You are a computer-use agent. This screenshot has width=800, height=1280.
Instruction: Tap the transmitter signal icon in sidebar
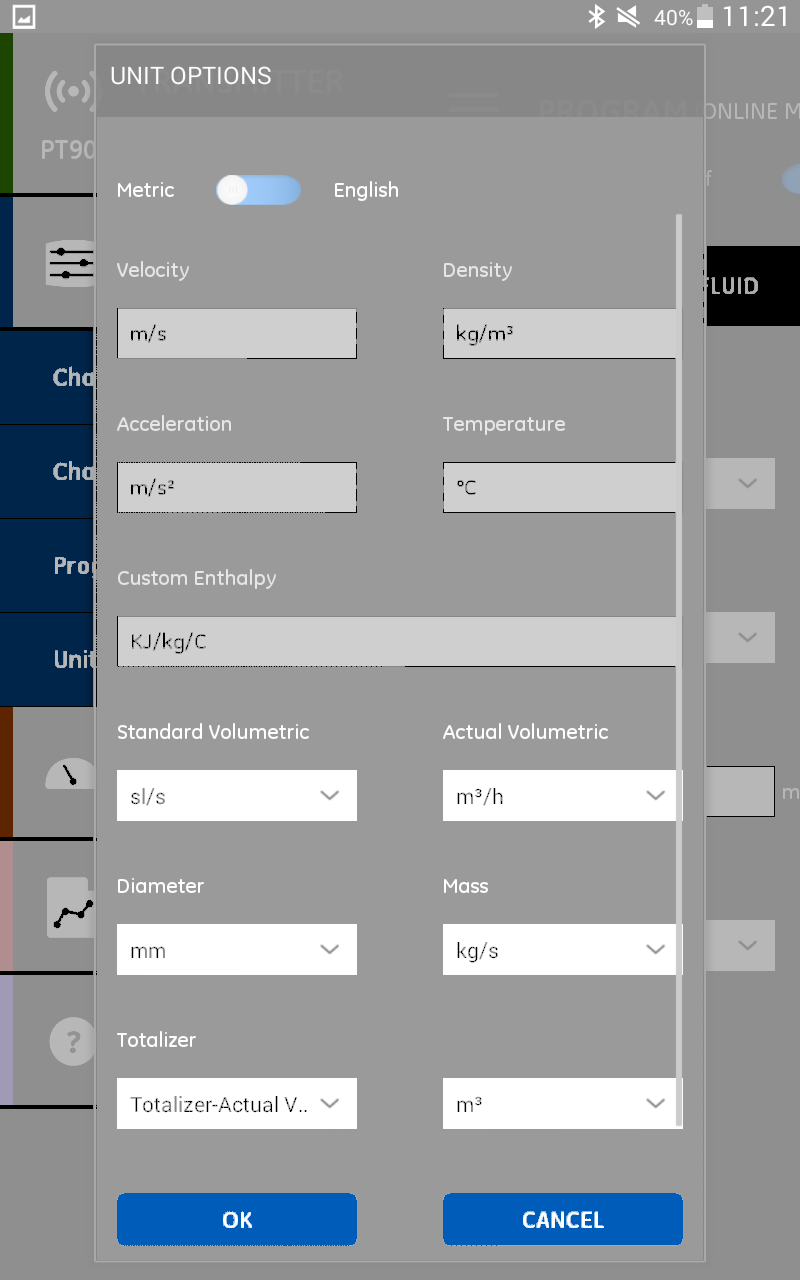click(70, 92)
